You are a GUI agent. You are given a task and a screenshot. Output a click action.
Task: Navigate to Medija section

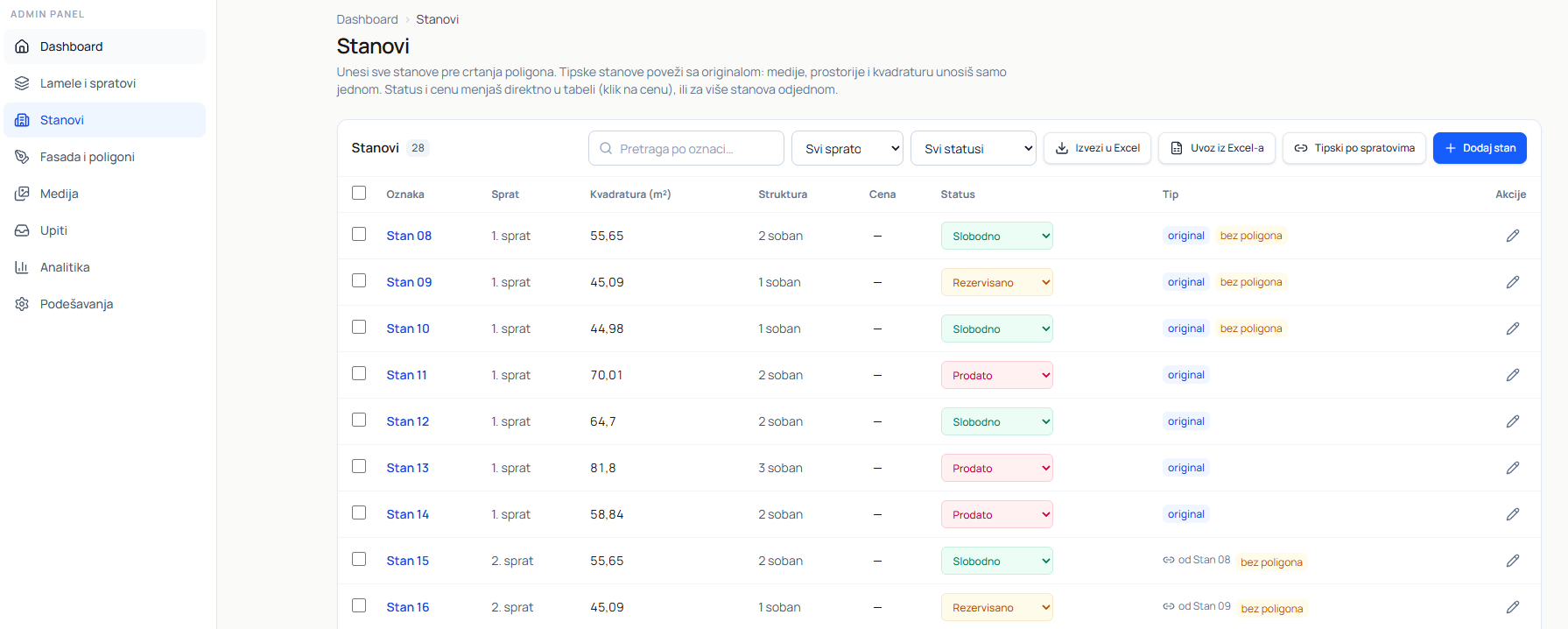tap(104, 194)
